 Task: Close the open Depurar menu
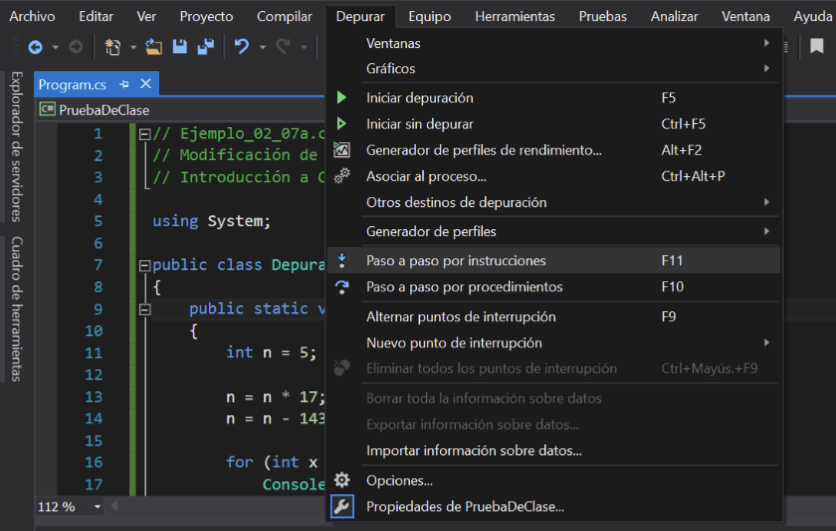[360, 17]
